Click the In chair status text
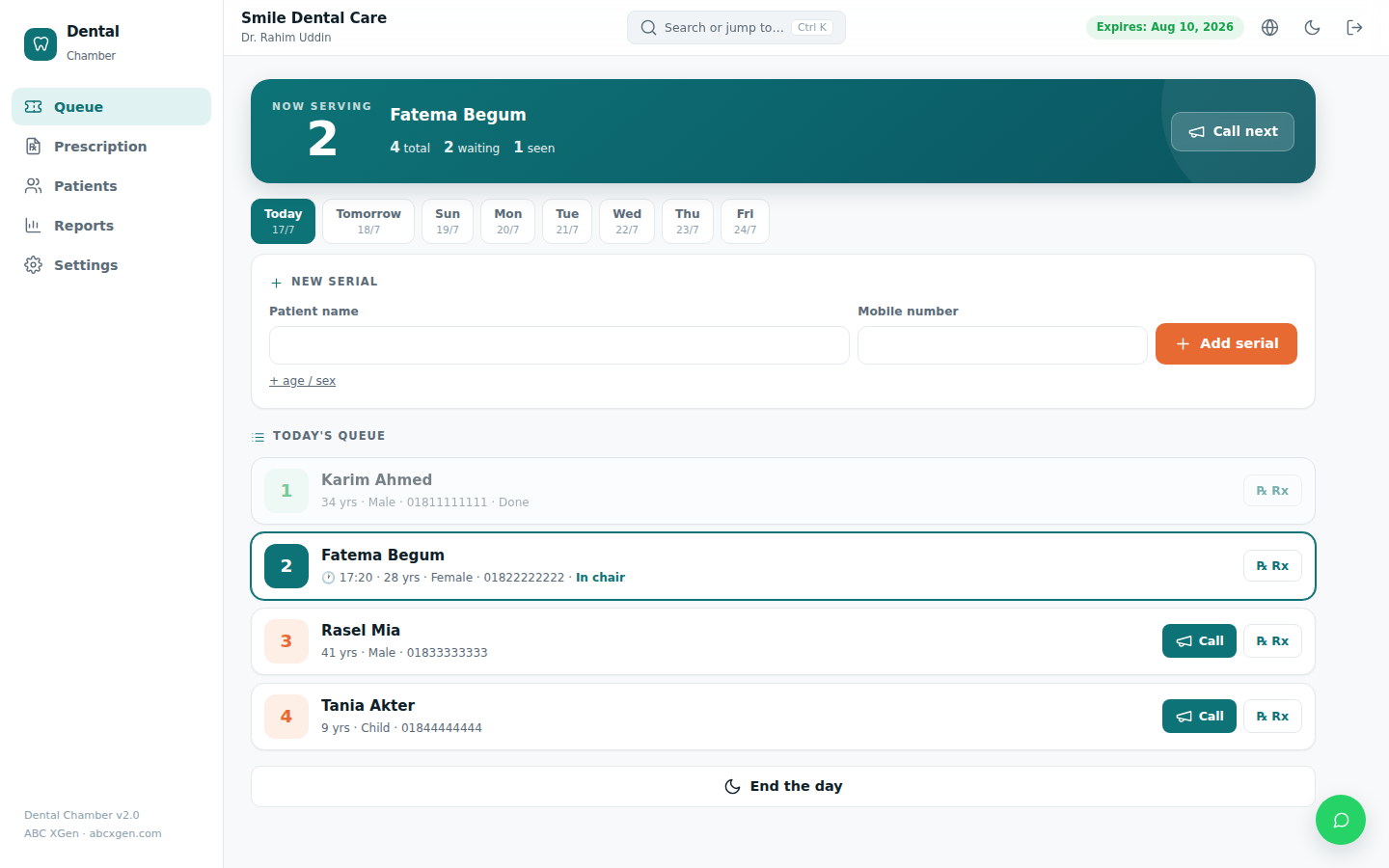 600,578
